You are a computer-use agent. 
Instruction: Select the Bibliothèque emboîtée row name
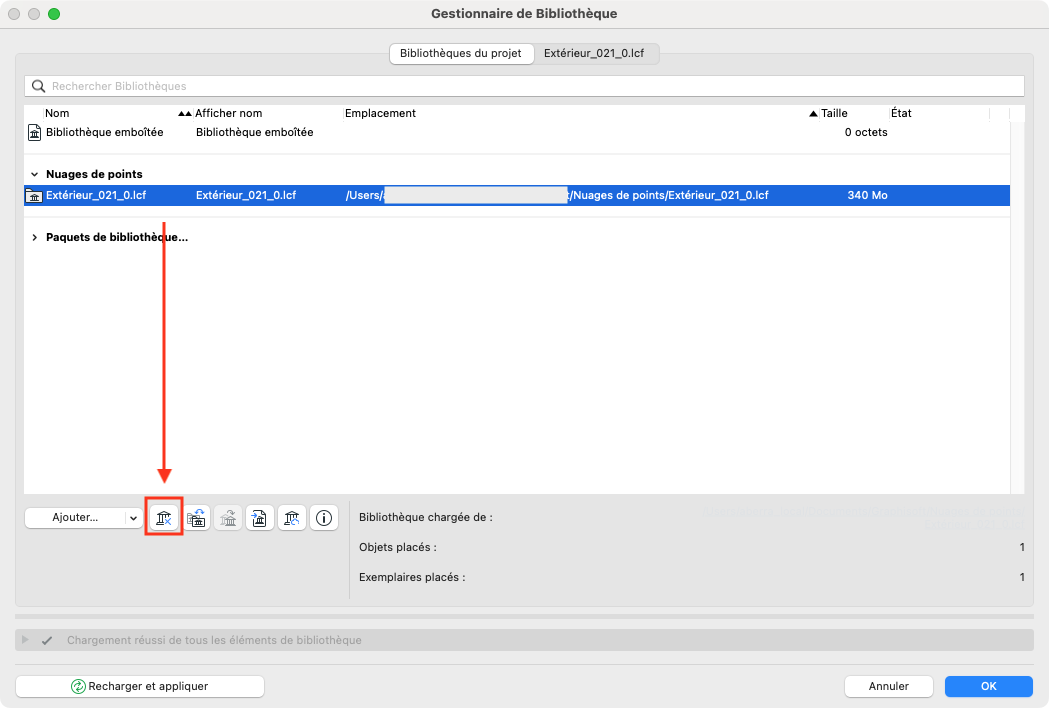click(104, 132)
